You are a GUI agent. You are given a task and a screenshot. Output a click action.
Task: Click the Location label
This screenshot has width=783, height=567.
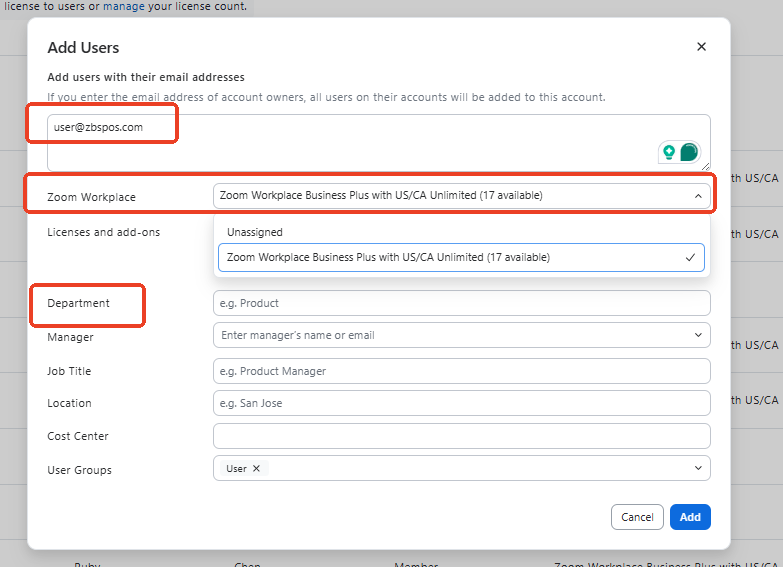pyautogui.click(x=69, y=403)
